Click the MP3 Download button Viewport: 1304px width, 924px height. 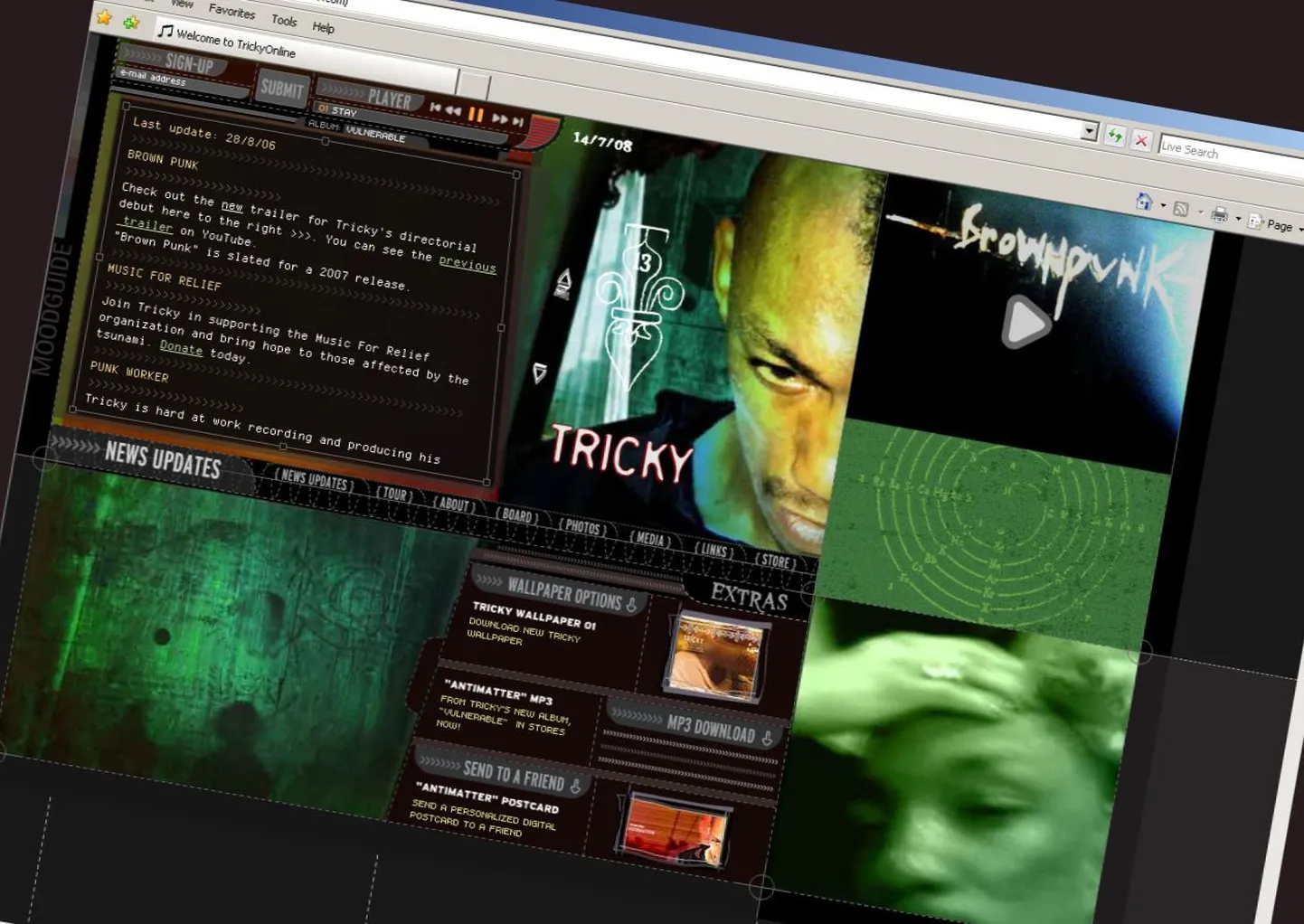696,724
